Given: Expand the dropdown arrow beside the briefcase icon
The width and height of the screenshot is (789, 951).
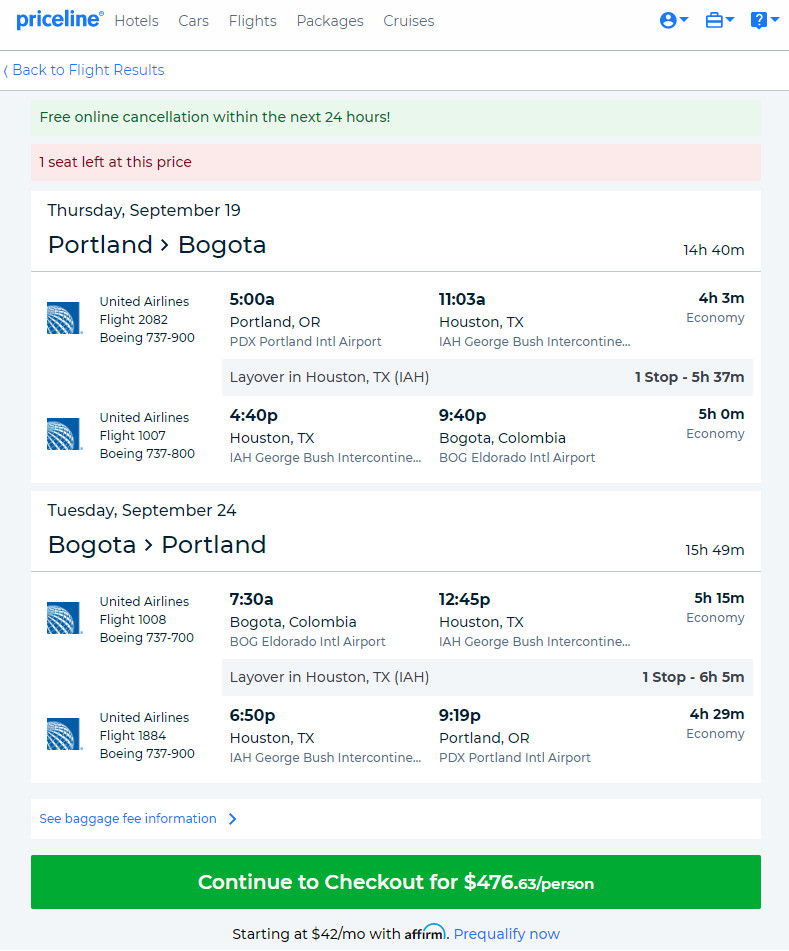Looking at the screenshot, I should [x=730, y=19].
